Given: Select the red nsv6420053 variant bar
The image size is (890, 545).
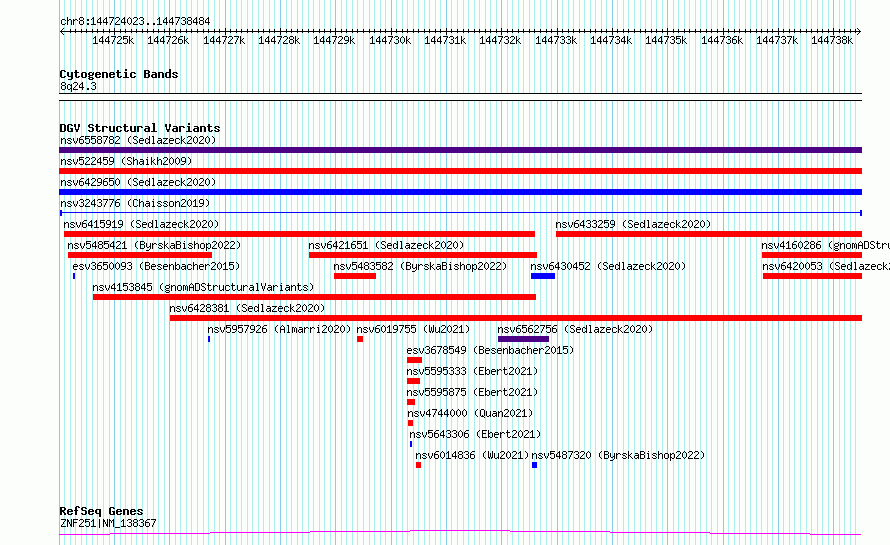Looking at the screenshot, I should click(x=812, y=276).
